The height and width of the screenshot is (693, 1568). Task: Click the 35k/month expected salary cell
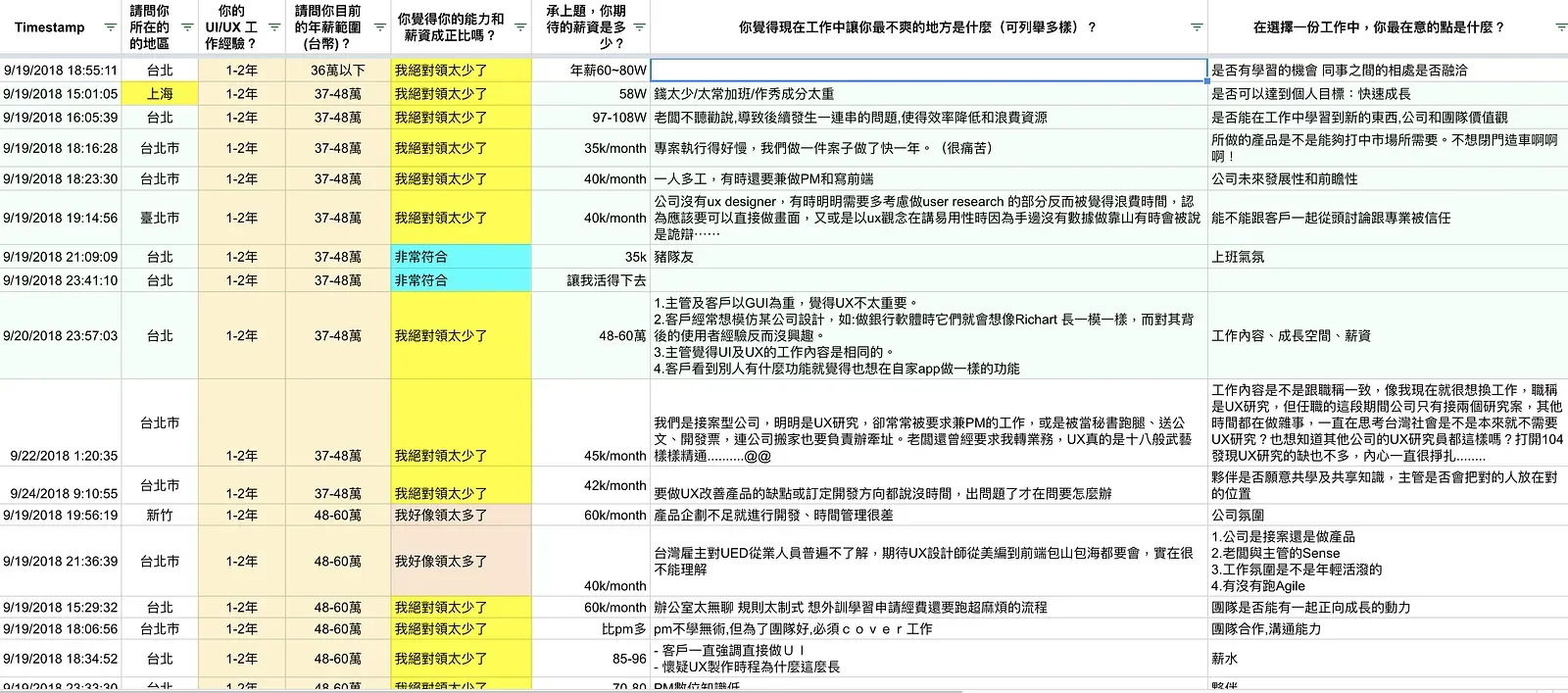[x=591, y=148]
